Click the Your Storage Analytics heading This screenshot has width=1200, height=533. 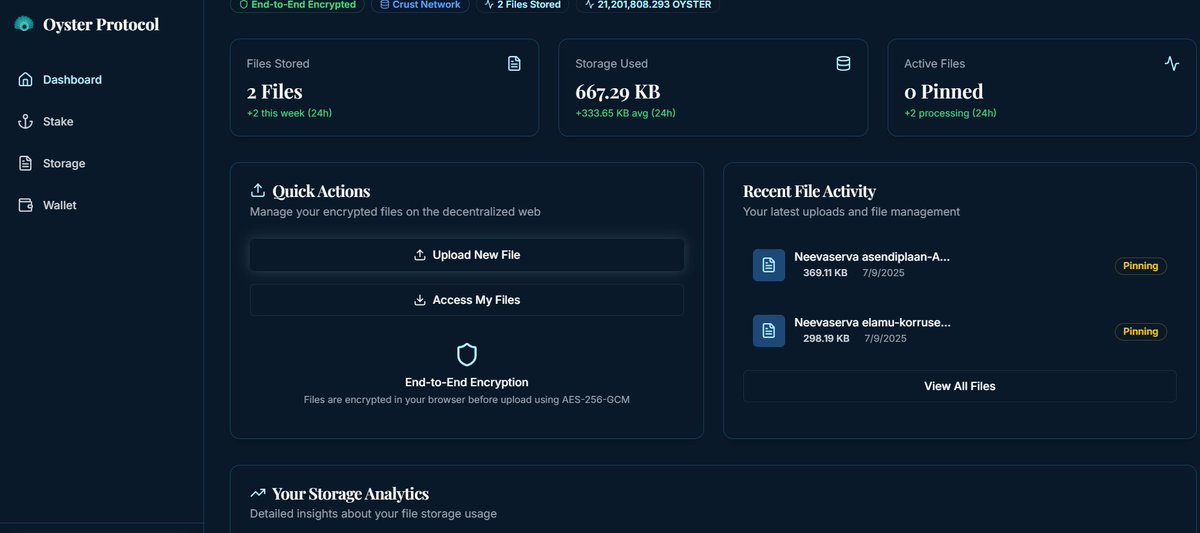click(351, 494)
